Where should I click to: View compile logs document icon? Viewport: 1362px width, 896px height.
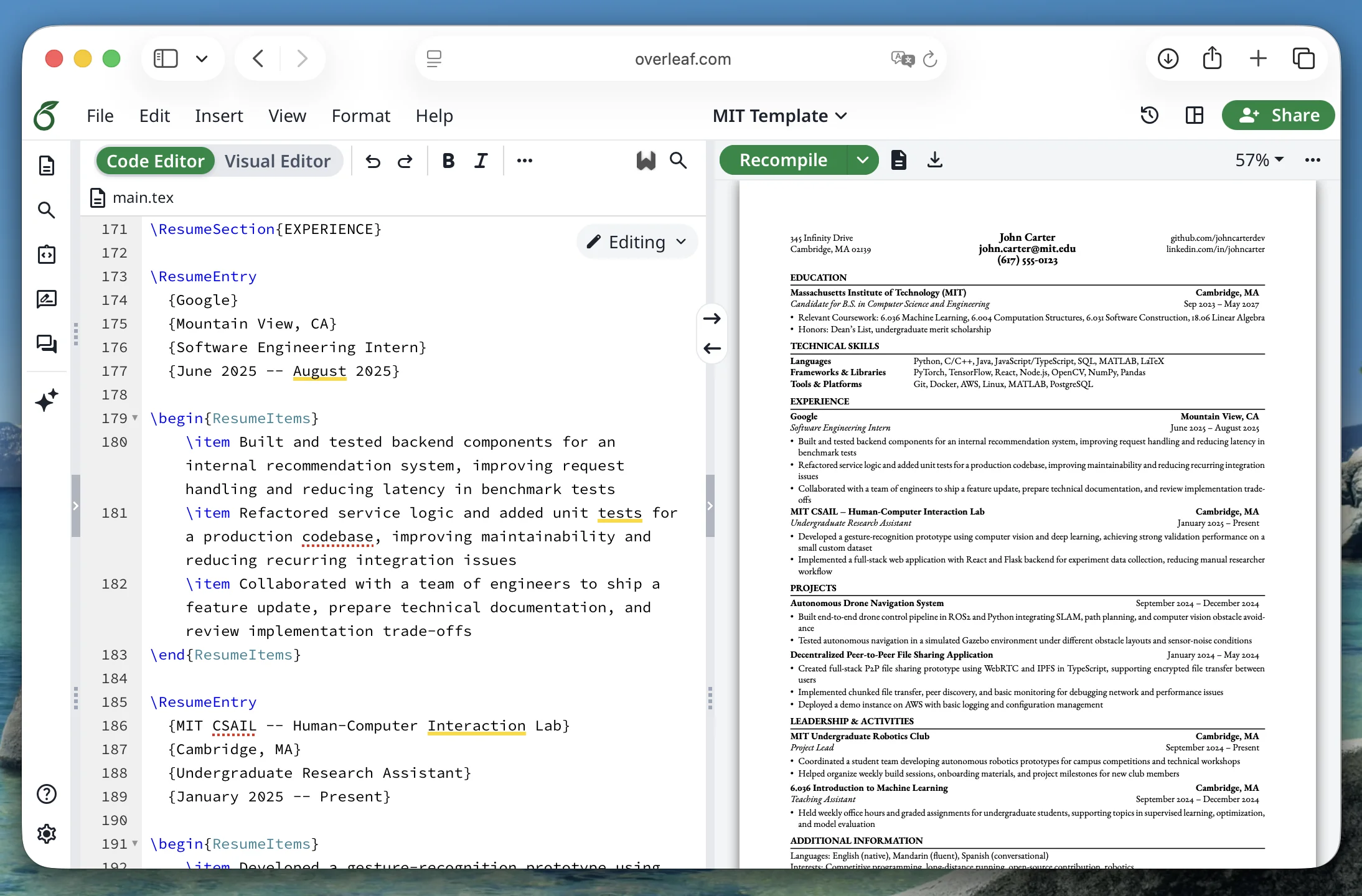[899, 160]
